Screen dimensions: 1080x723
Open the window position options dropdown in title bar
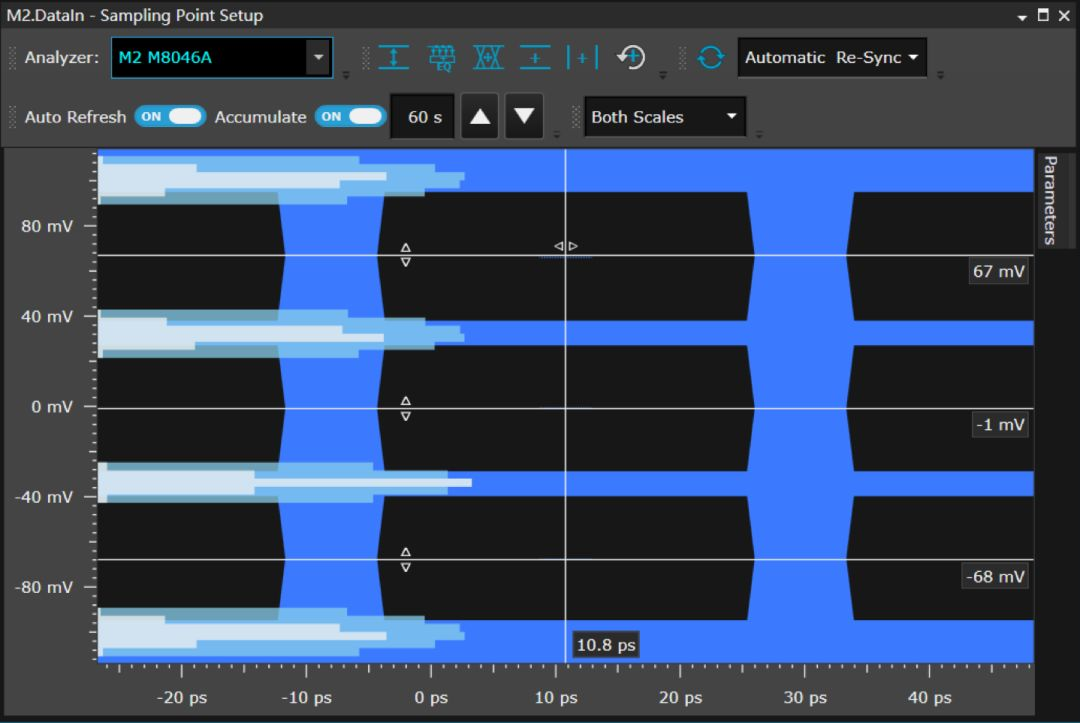click(1022, 17)
